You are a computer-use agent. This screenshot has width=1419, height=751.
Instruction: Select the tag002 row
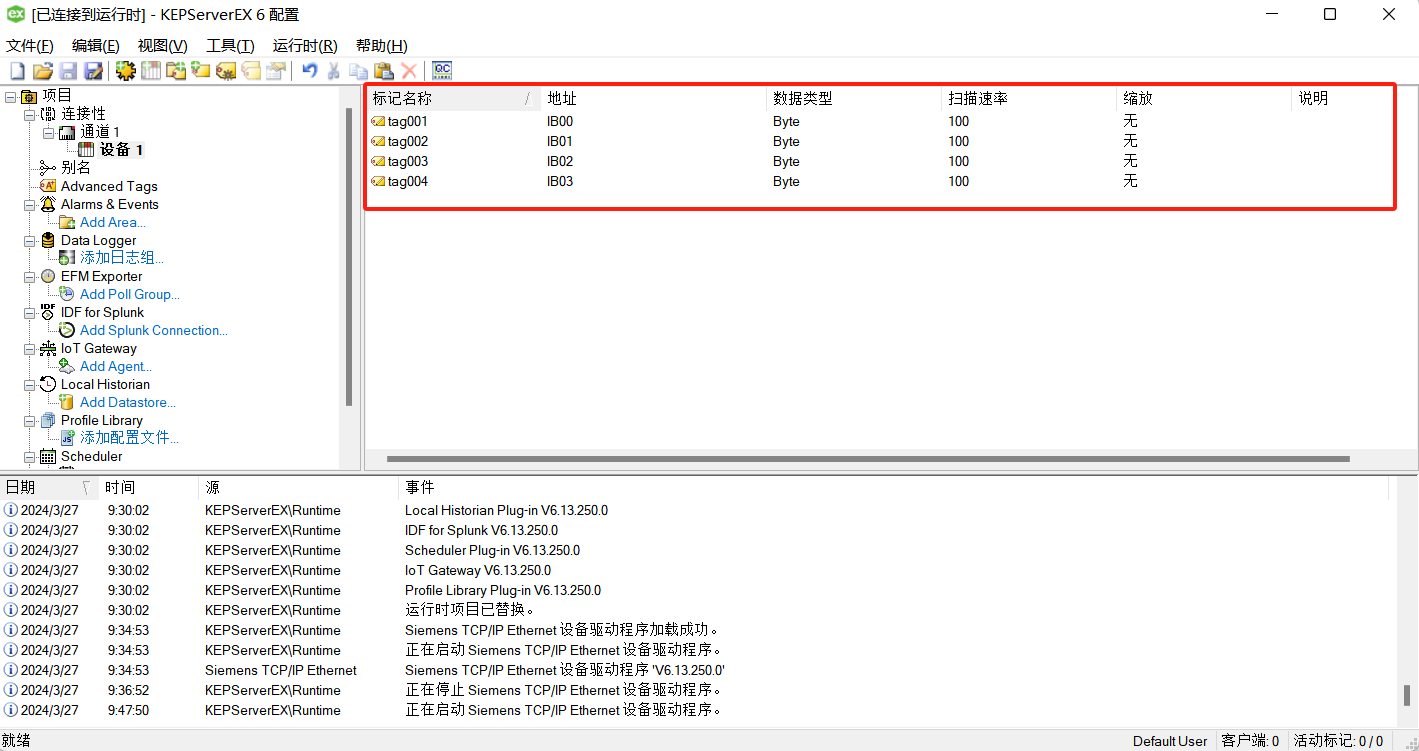880,141
